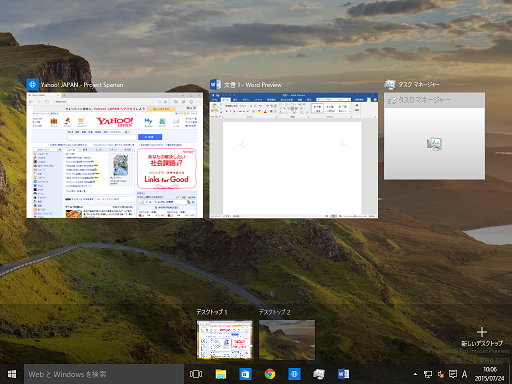Toggle the IME input mode A indicator
Viewport: 512px width, 384px height.
(464, 374)
